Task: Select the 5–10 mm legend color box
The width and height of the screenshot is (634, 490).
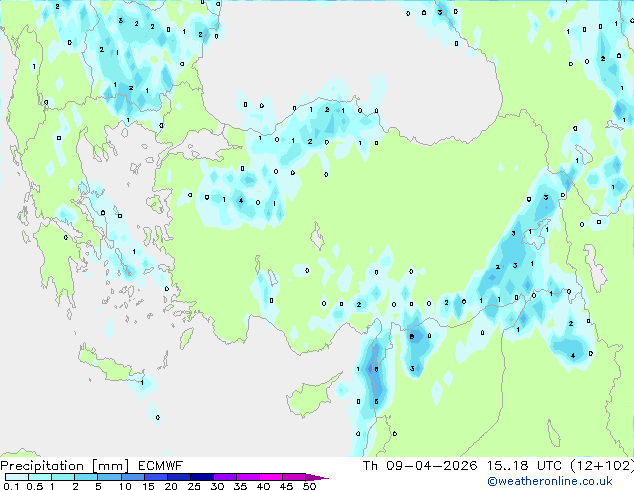Action: tap(109, 477)
